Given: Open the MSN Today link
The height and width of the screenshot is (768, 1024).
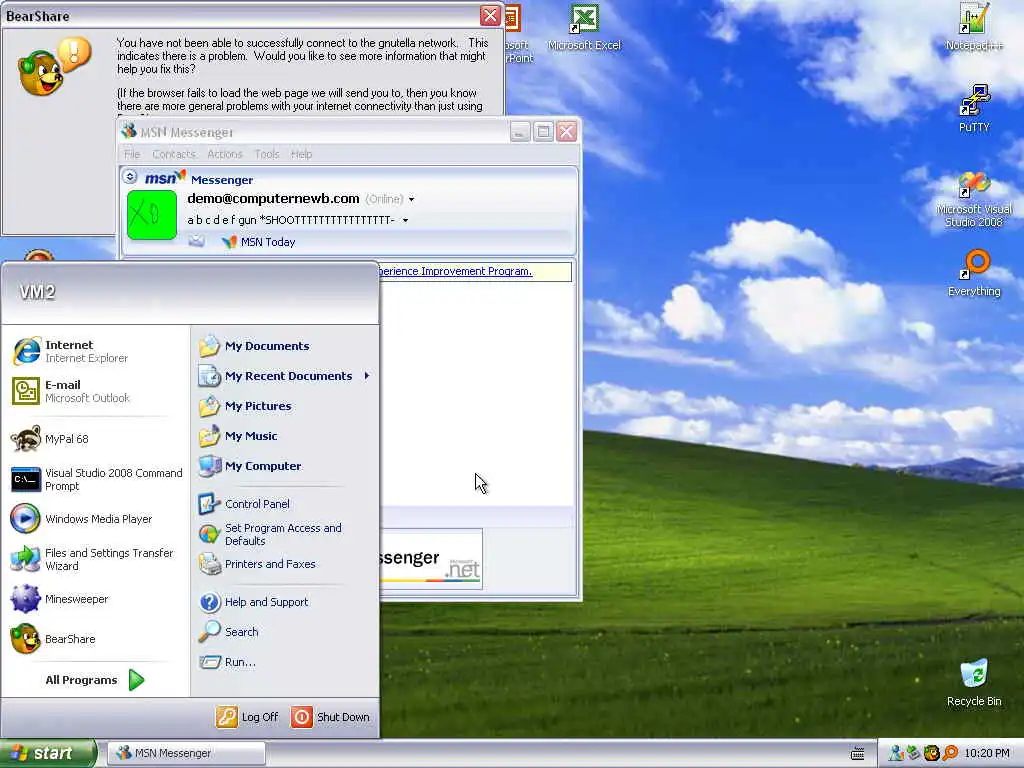Looking at the screenshot, I should click(259, 242).
